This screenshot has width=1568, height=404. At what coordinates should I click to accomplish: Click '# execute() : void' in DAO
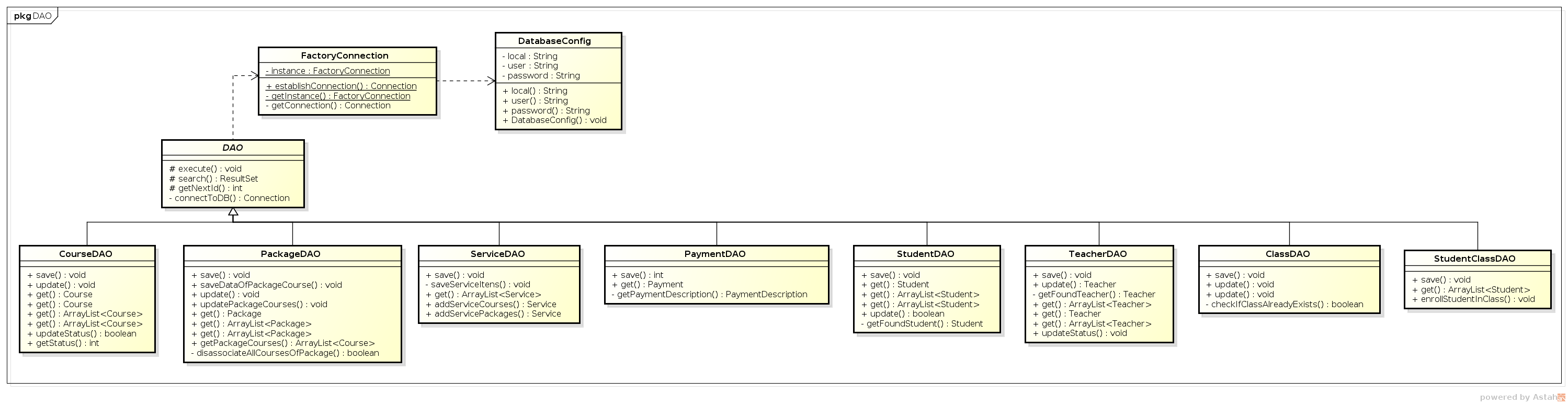(x=205, y=169)
